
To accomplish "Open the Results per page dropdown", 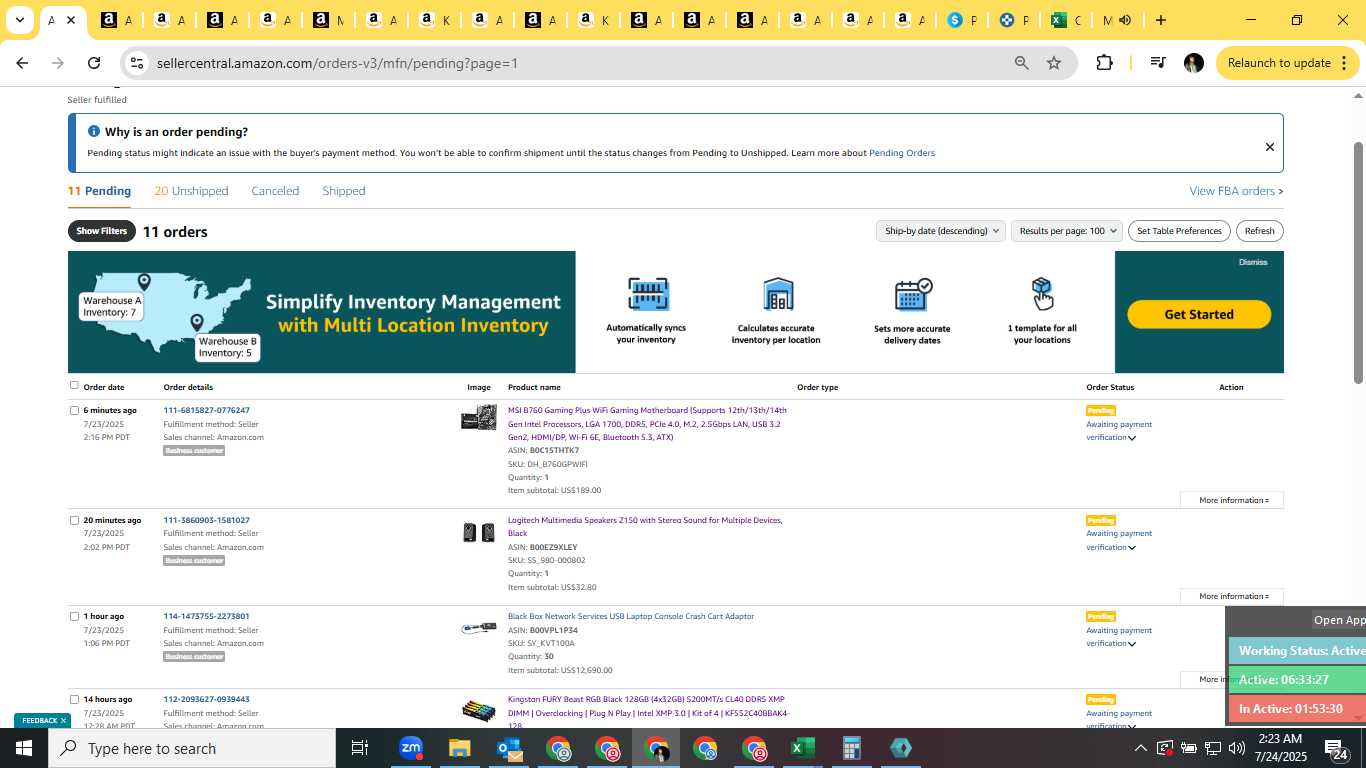I will click(1066, 231).
